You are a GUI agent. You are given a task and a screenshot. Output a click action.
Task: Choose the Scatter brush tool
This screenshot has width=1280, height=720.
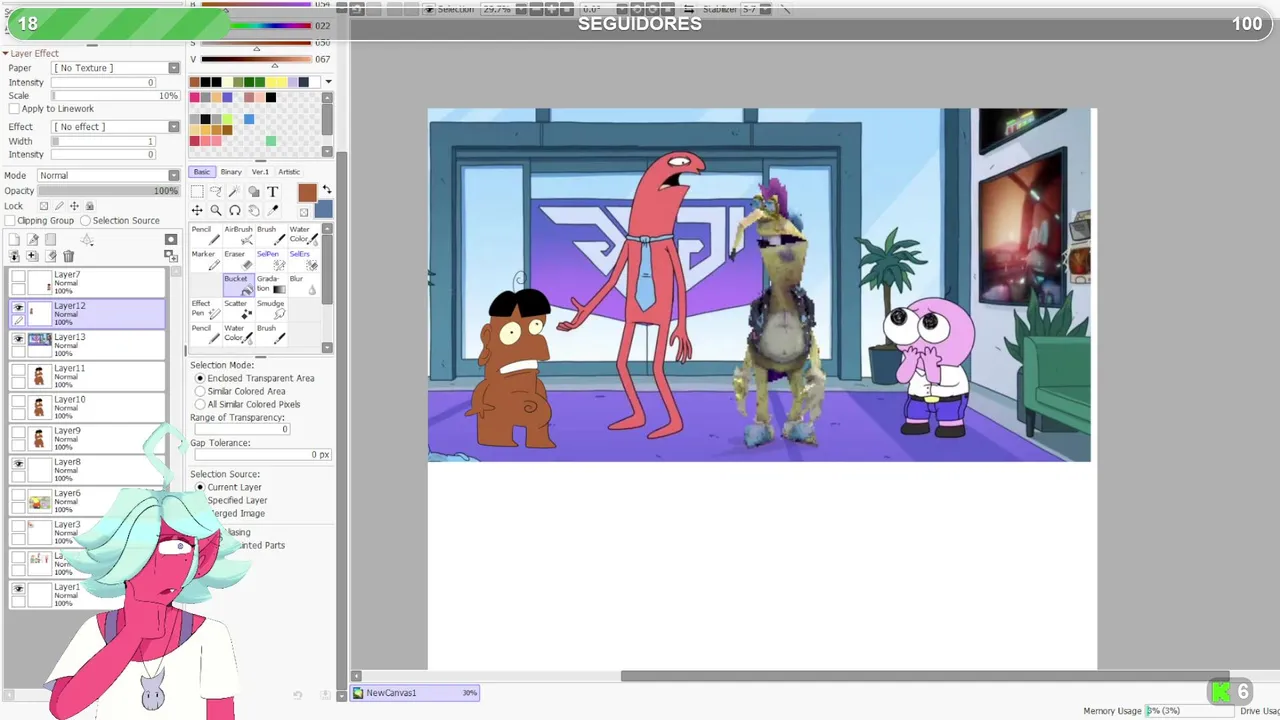pyautogui.click(x=238, y=310)
